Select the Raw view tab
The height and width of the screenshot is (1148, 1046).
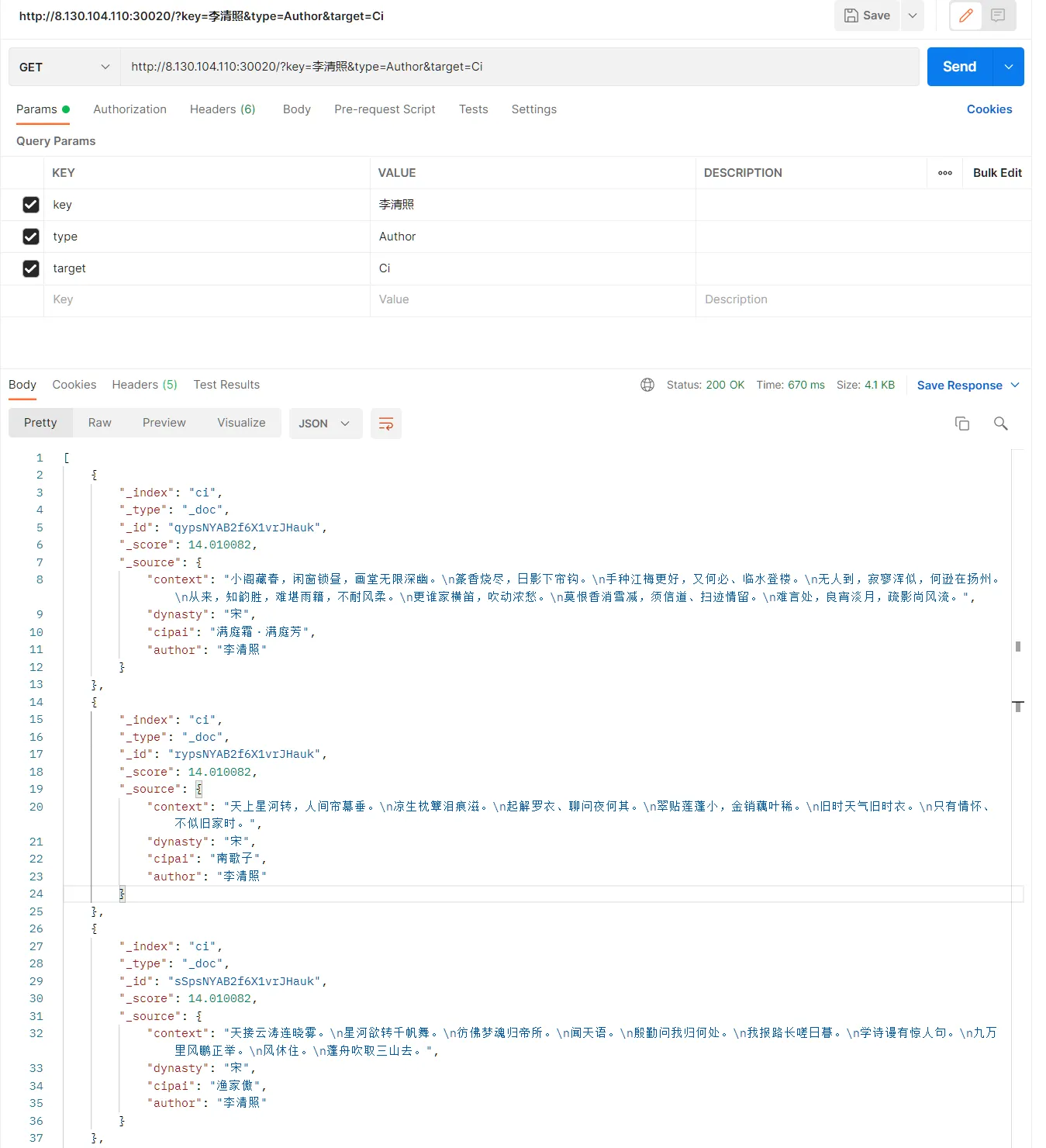(x=100, y=423)
